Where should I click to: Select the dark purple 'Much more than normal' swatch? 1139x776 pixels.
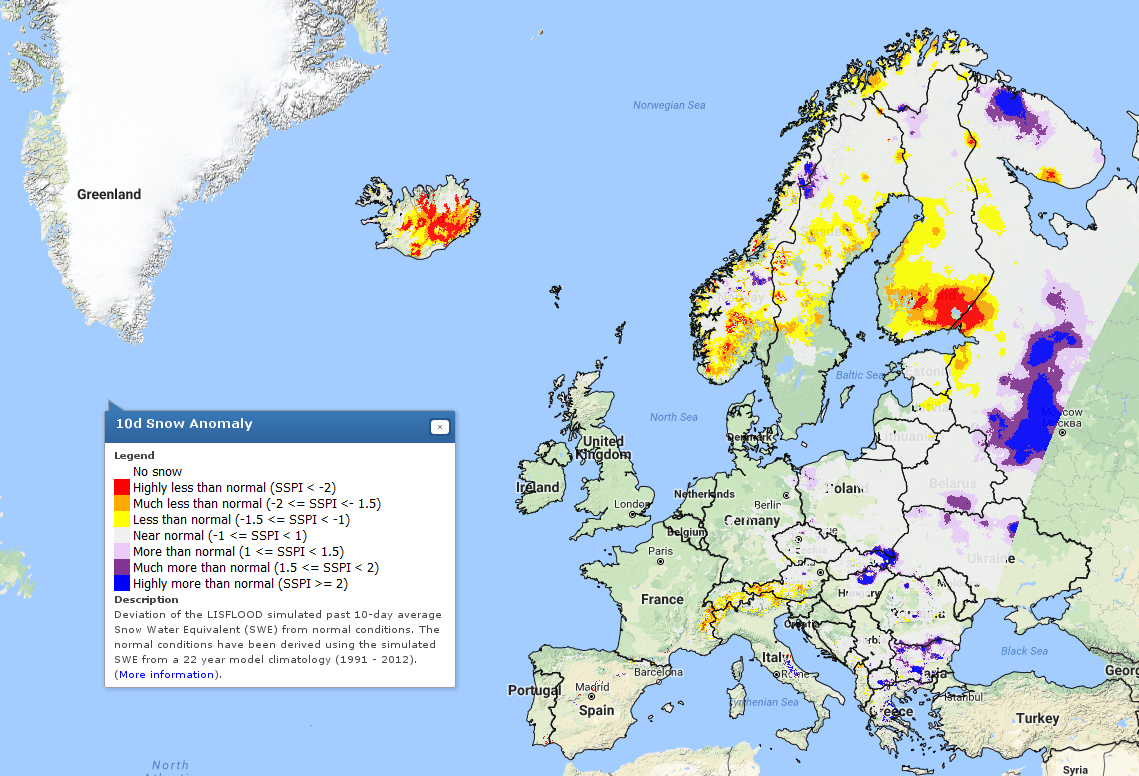[122, 567]
